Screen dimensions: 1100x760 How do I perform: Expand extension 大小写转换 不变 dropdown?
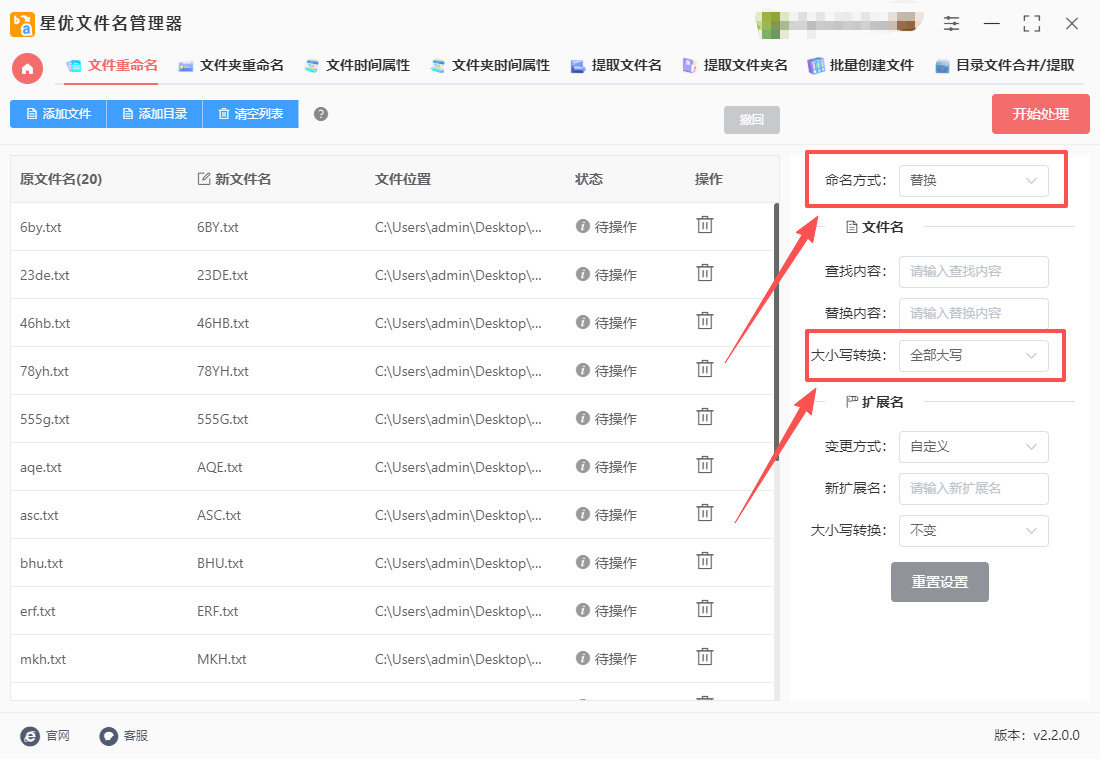(973, 531)
